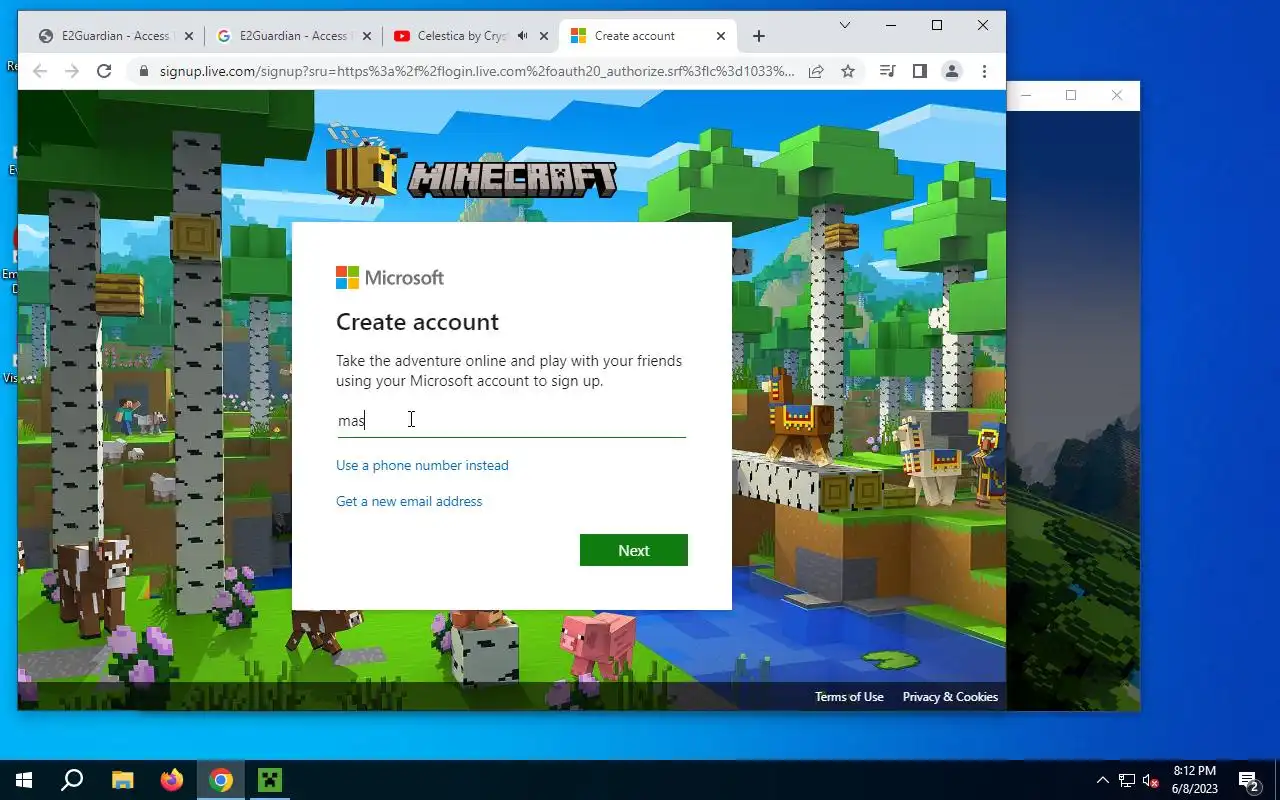Click the lock icon in address bar

tap(144, 71)
